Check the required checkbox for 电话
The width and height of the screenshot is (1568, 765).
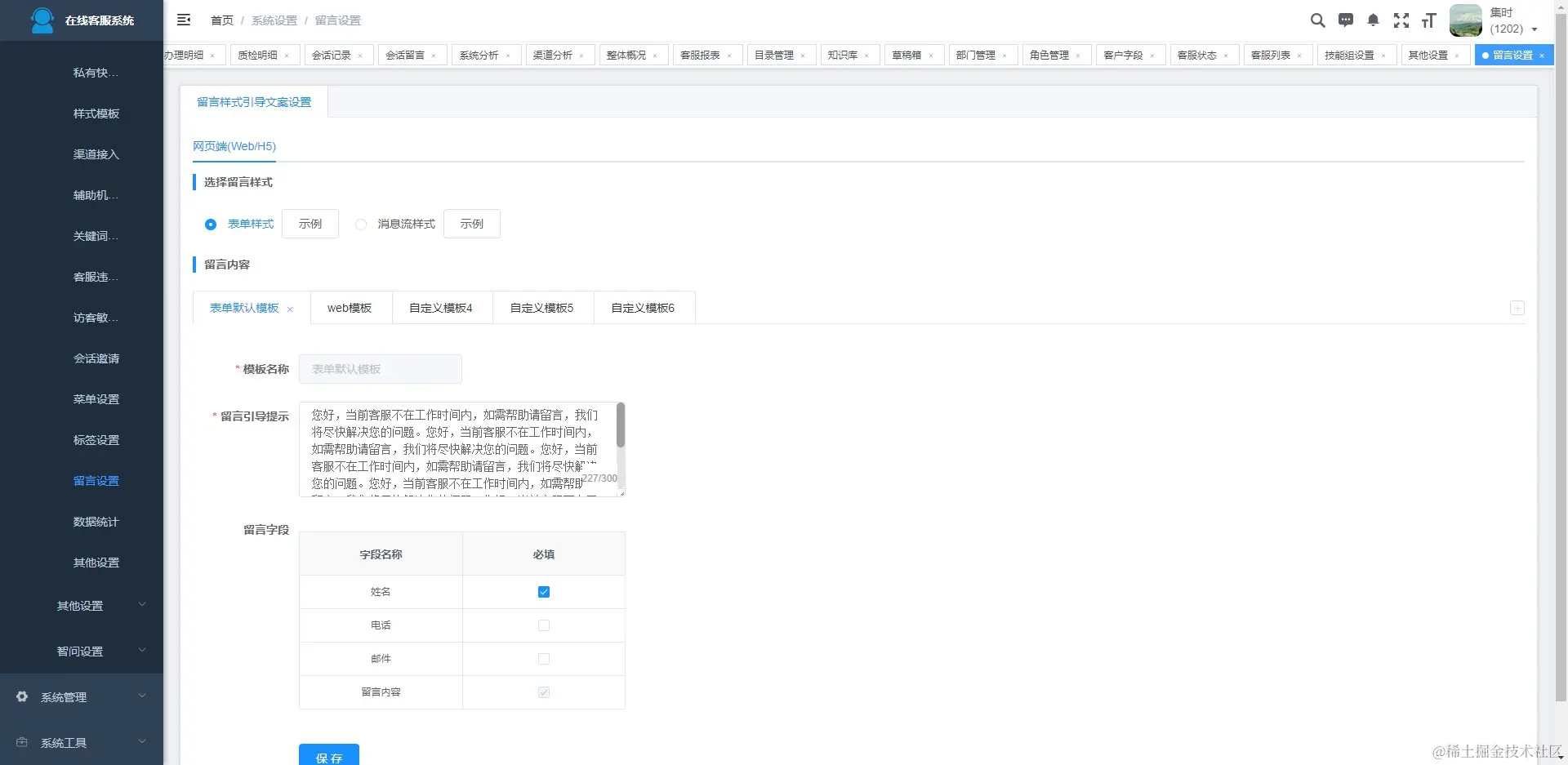click(x=544, y=625)
